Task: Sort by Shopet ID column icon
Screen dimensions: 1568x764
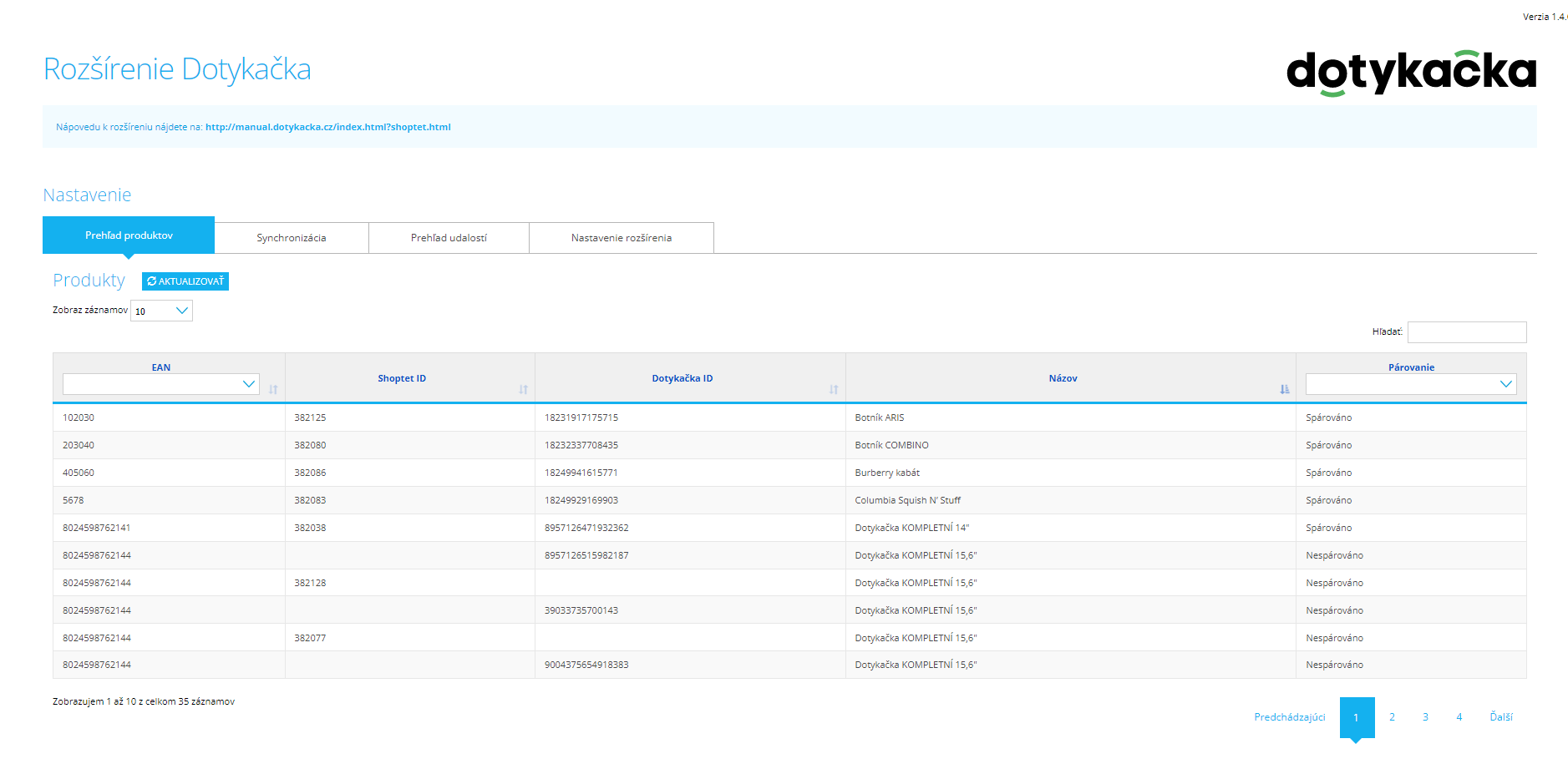Action: (x=523, y=390)
